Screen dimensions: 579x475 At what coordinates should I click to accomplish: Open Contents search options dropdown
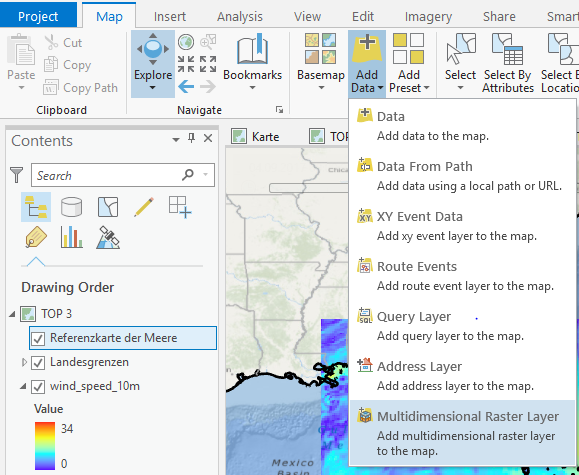tap(206, 174)
